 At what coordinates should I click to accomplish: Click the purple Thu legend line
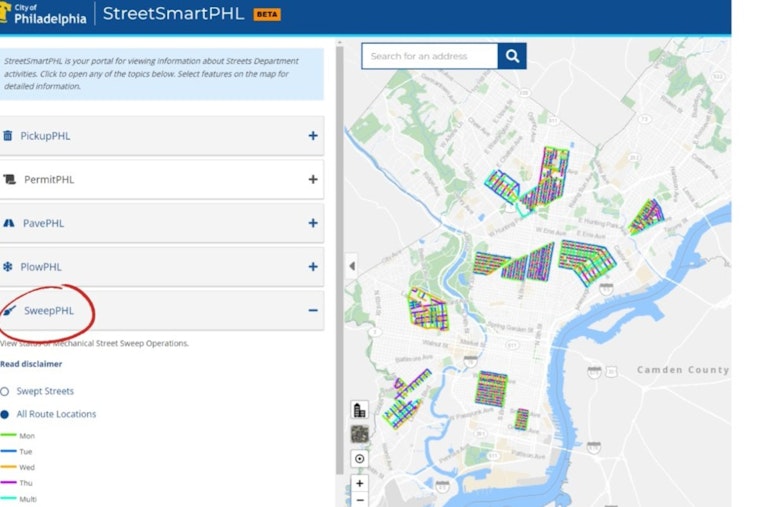tap(8, 482)
